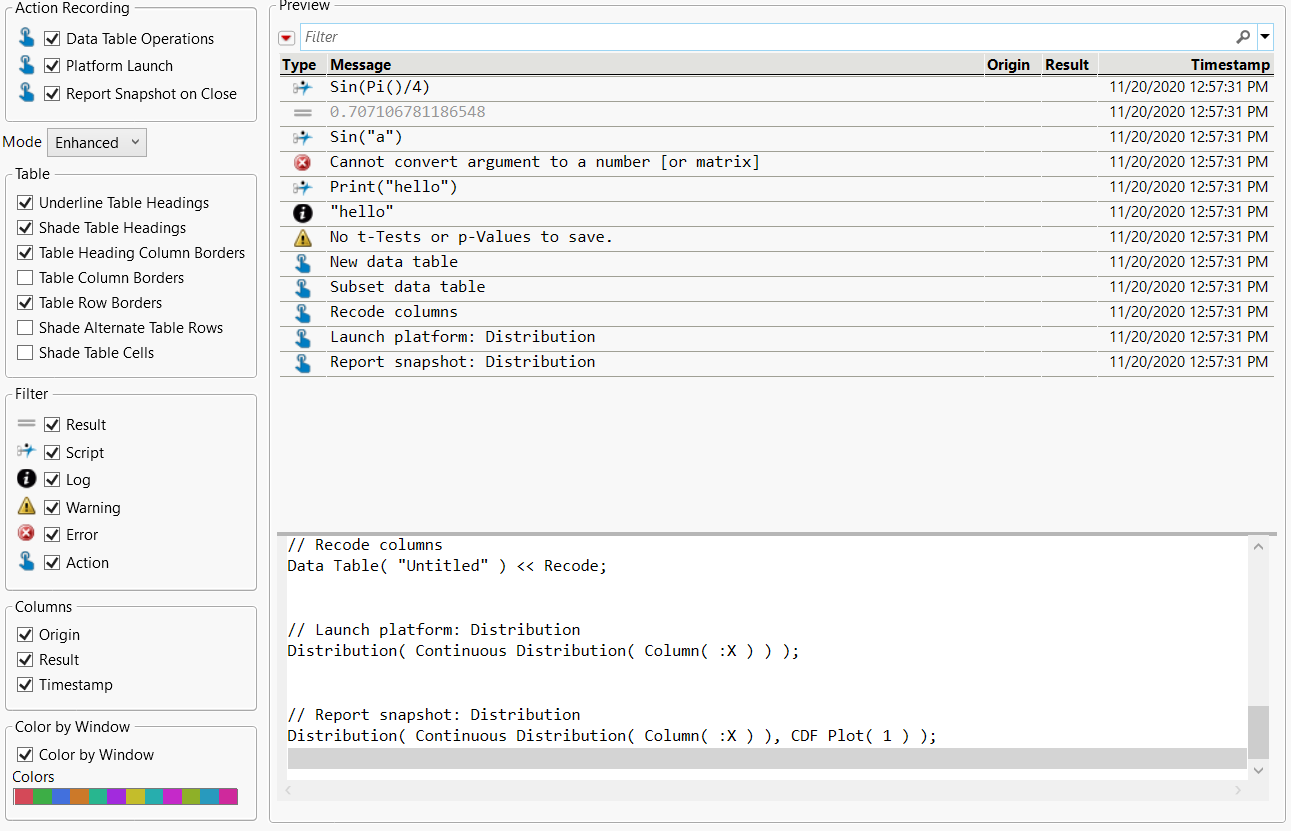
Task: Click the Result equals icon in the Filter panel
Action: click(26, 423)
